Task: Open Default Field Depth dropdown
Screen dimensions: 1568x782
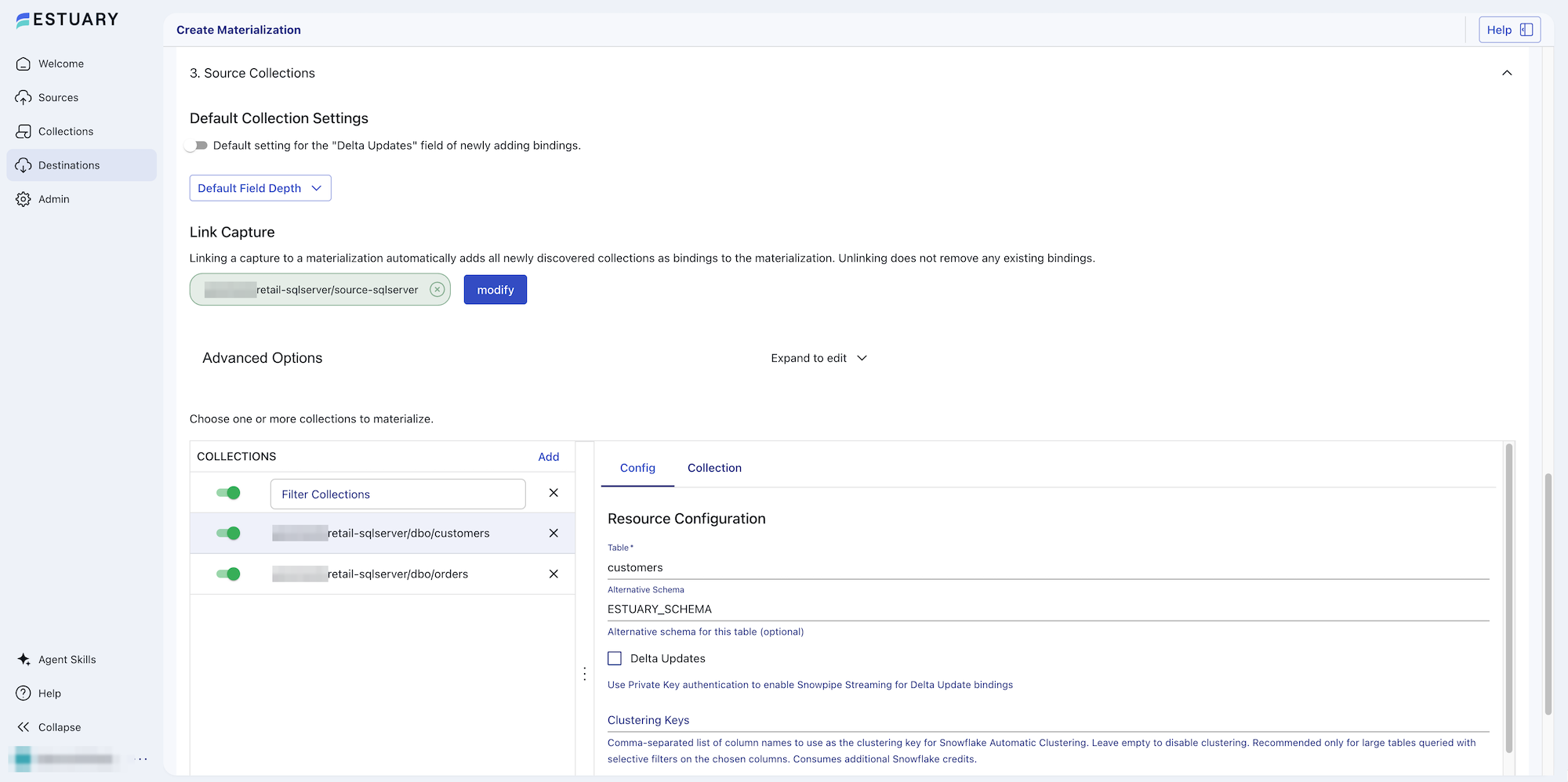Action: 260,188
